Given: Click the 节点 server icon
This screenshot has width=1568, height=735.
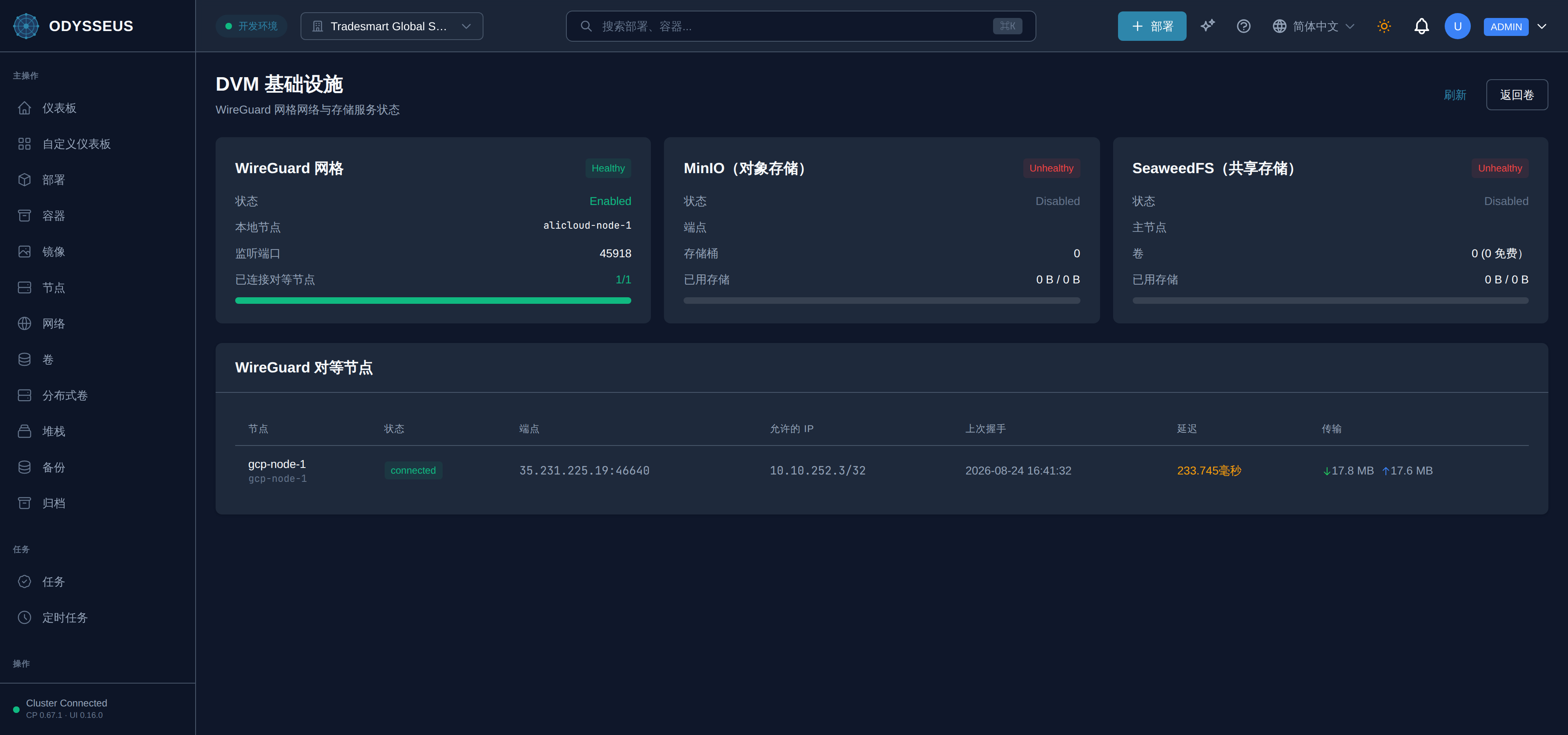Looking at the screenshot, I should [x=24, y=287].
